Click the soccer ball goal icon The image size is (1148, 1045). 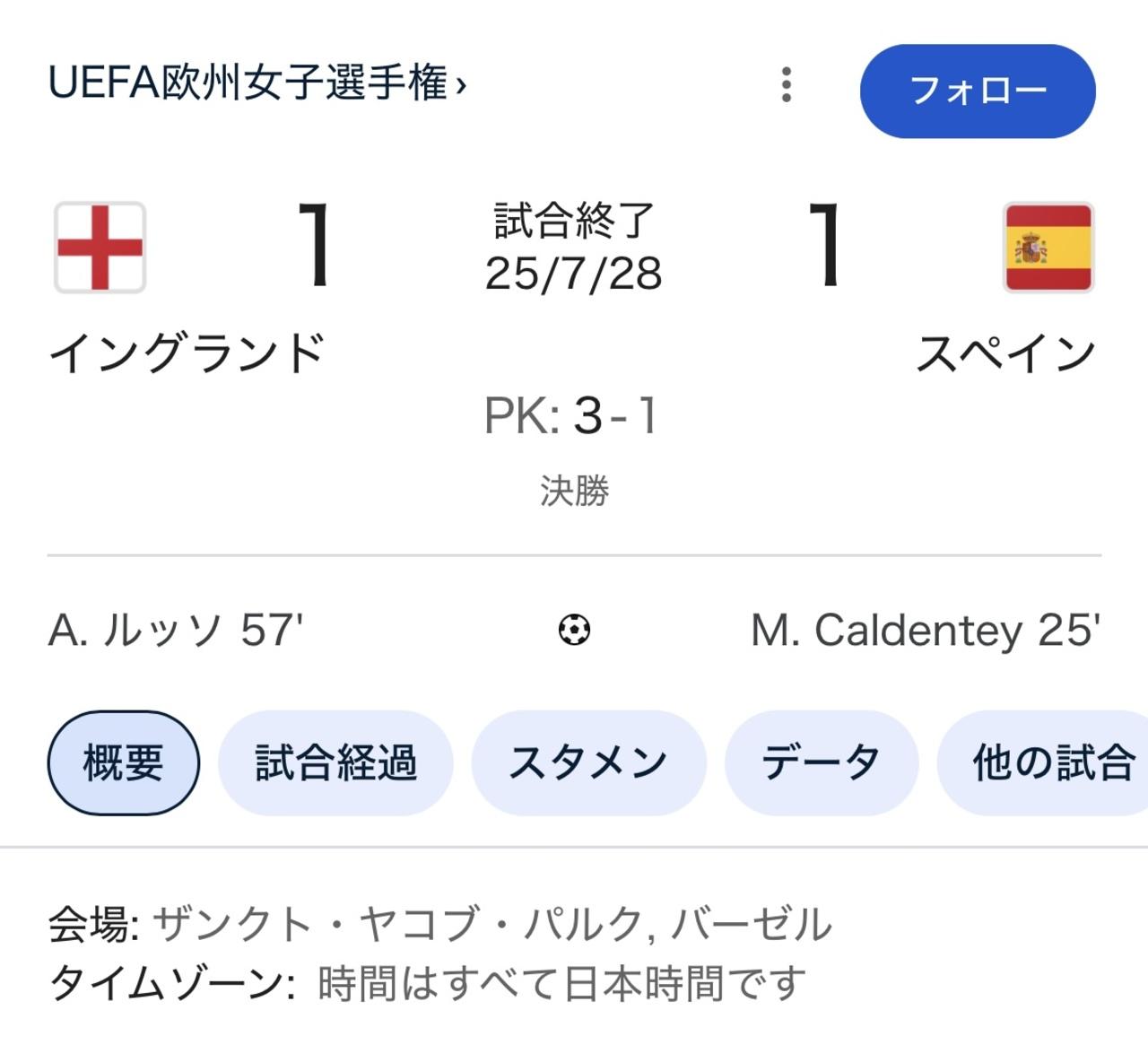click(x=574, y=630)
